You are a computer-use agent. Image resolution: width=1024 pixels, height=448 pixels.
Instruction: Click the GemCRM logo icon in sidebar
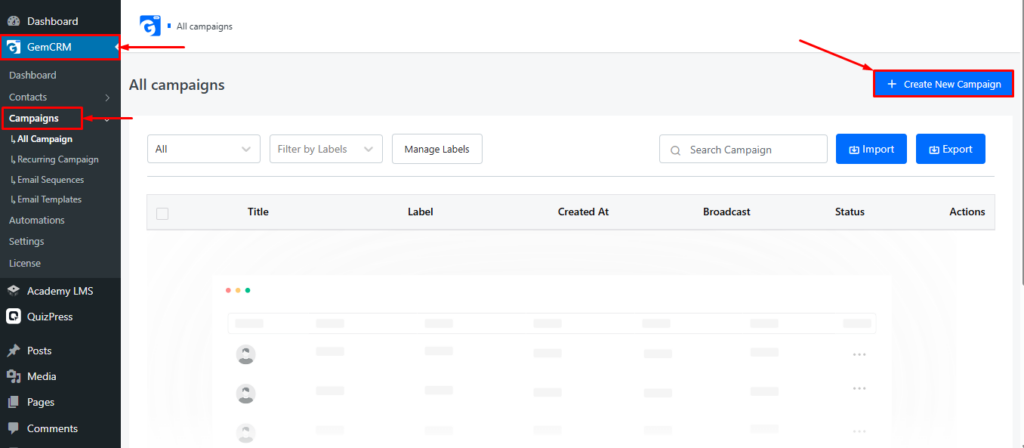[x=14, y=46]
